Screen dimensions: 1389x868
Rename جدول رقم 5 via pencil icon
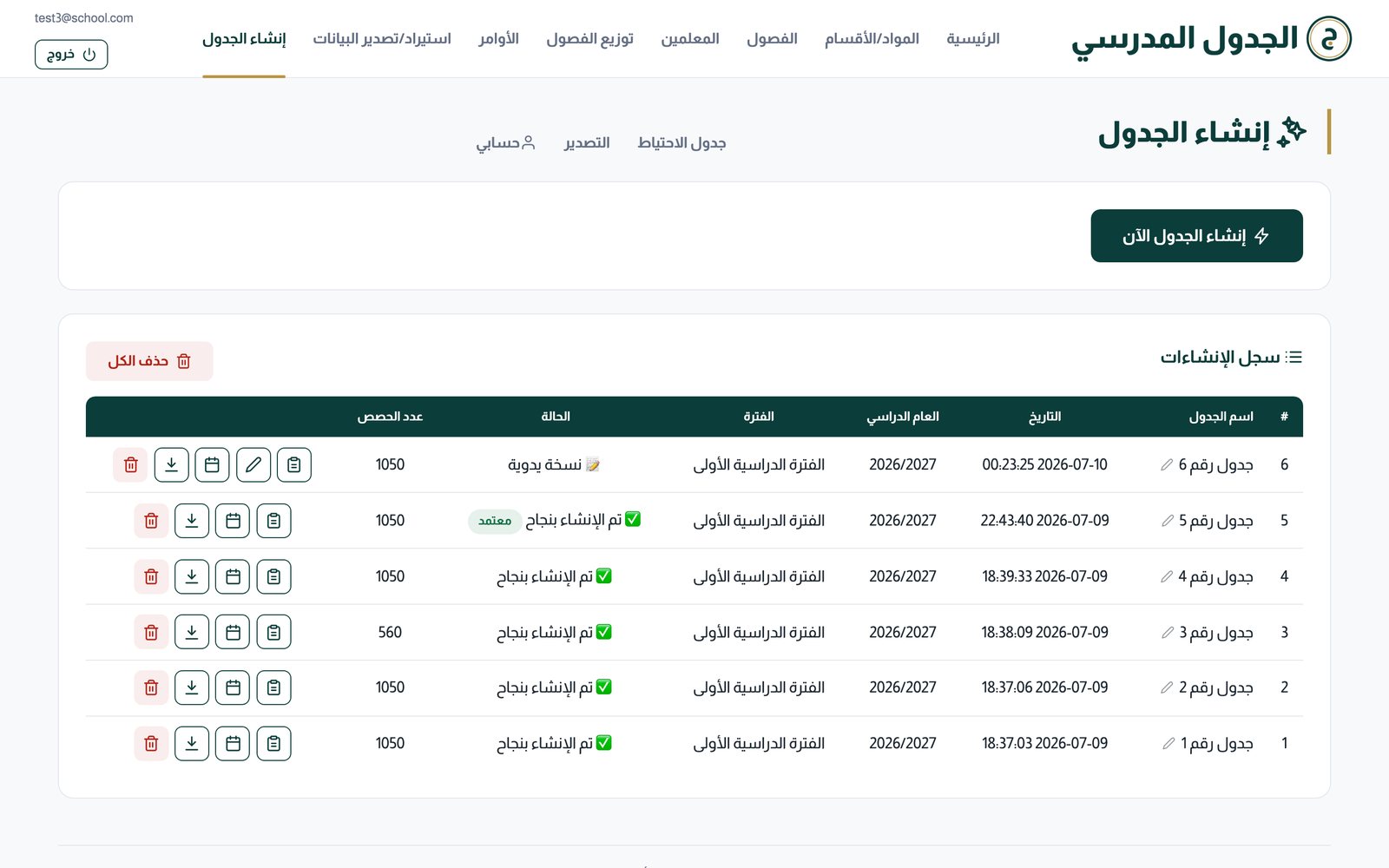(x=1168, y=521)
